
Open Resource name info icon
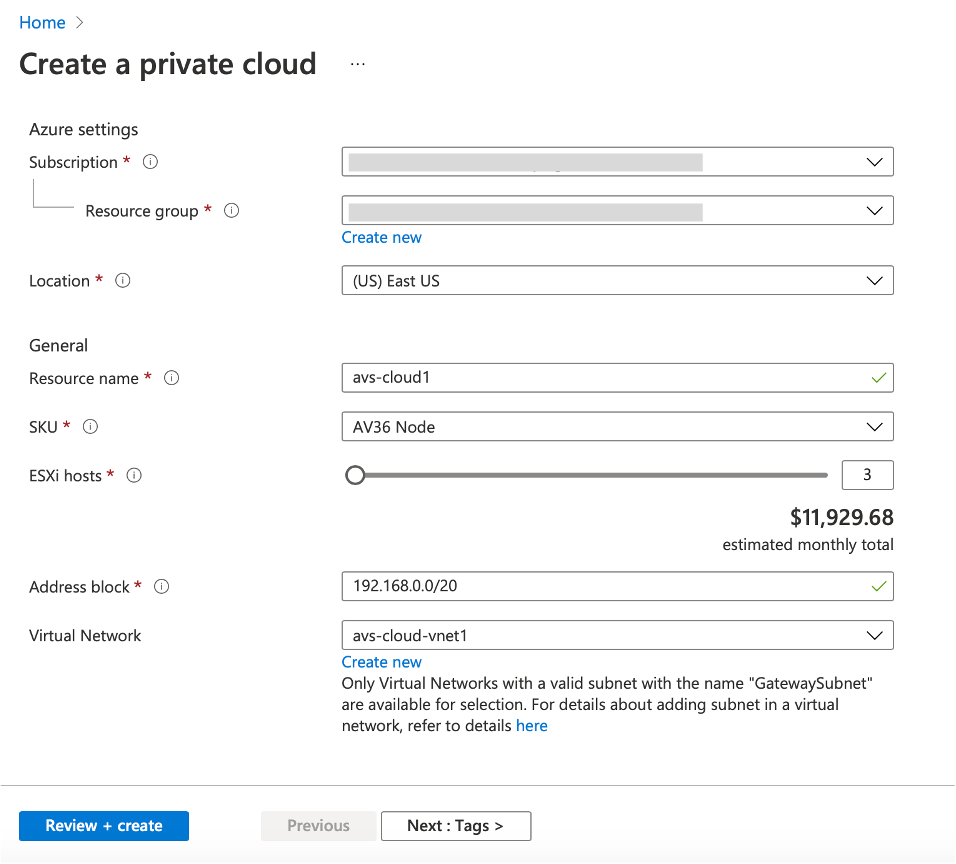(x=172, y=378)
